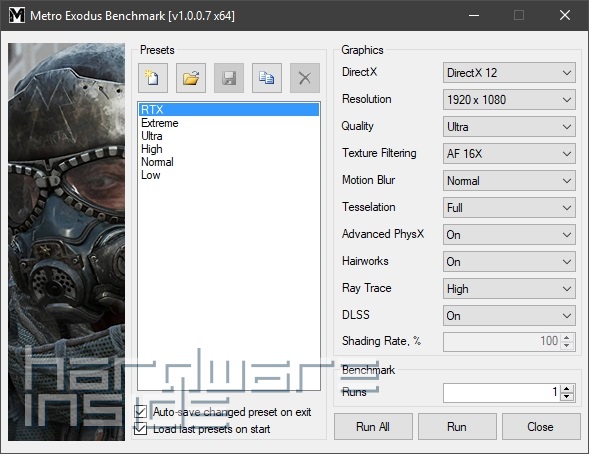Select the Extreme preset
Screen dimensions: 589x454
(229, 123)
